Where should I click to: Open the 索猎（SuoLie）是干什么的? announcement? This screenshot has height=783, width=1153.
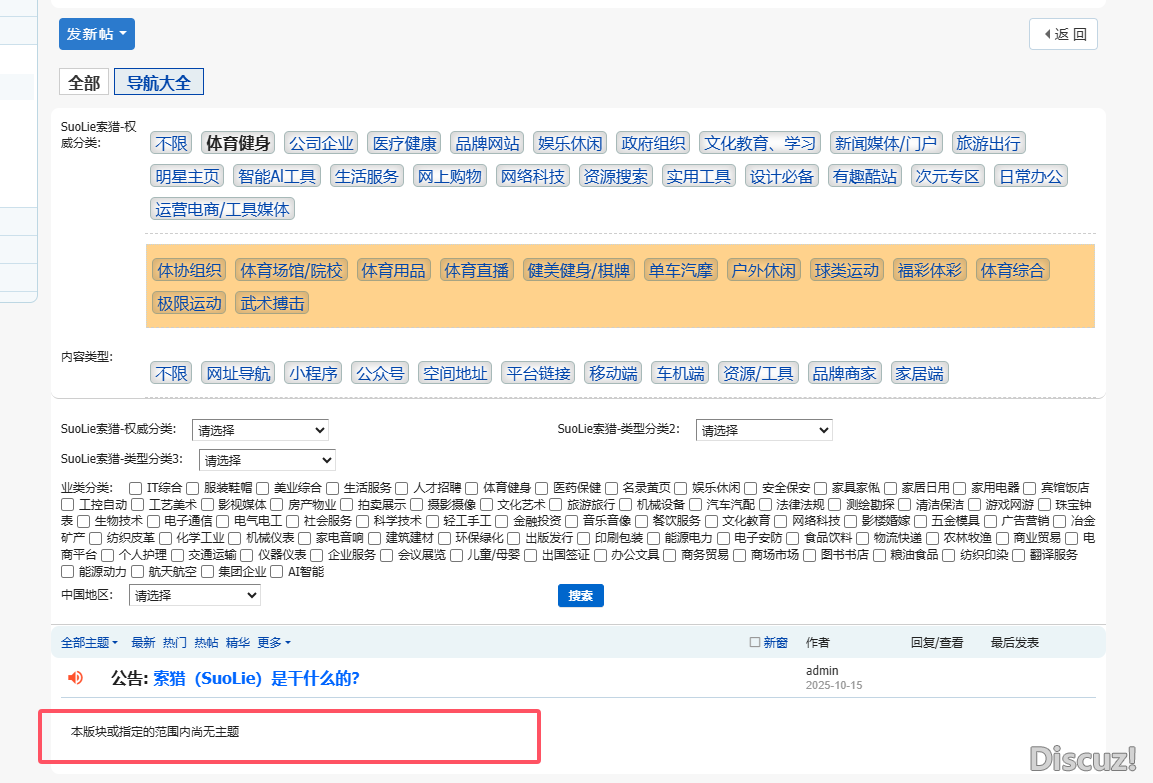(256, 678)
